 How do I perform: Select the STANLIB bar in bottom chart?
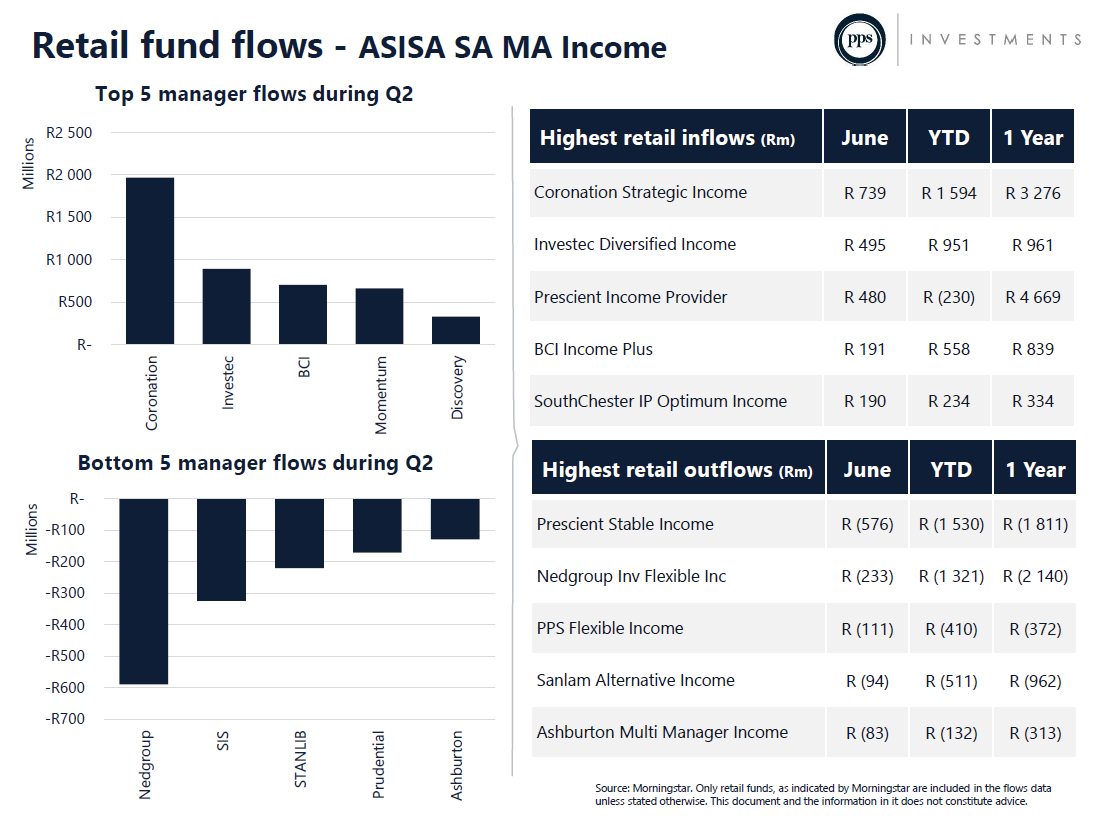pyautogui.click(x=299, y=533)
